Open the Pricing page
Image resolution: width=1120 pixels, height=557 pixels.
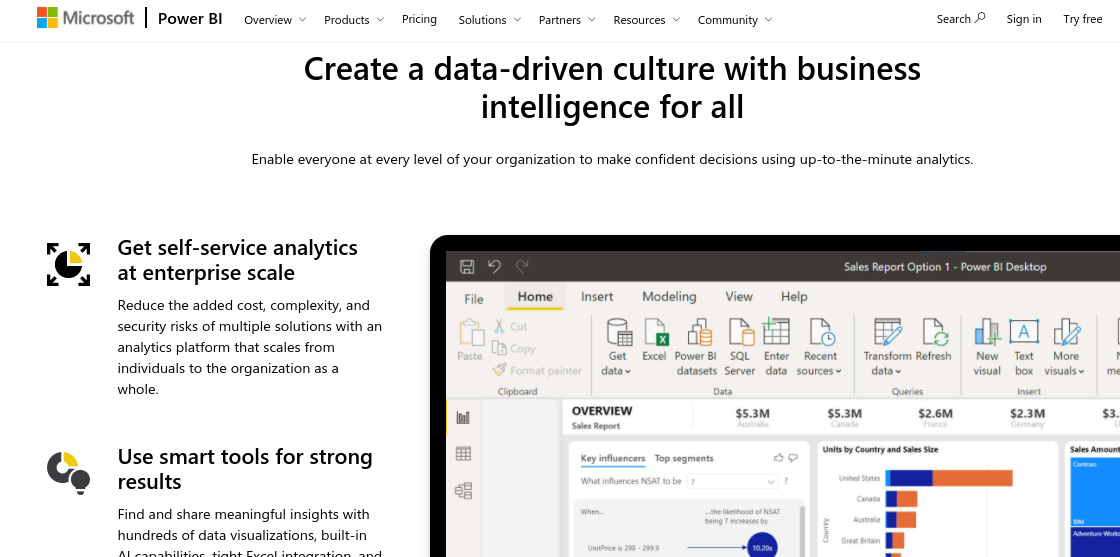[x=419, y=19]
